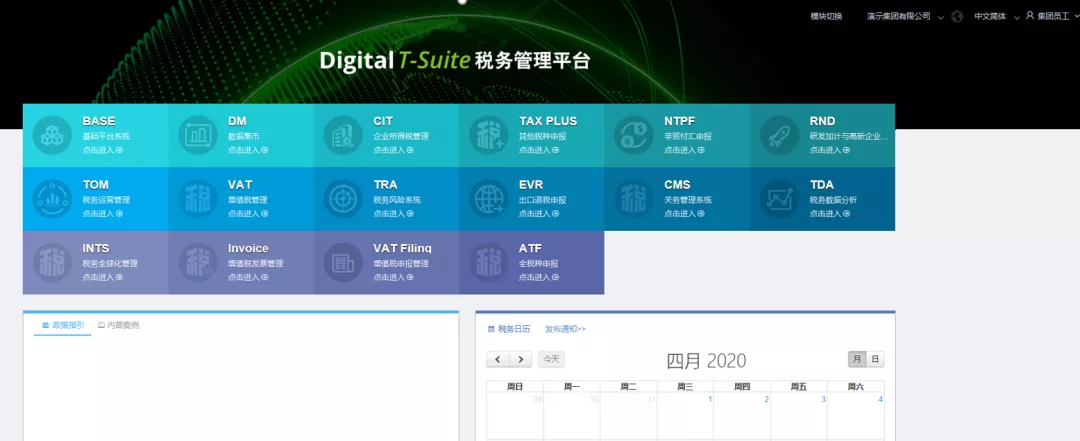Click the Digital T-Suite 税务管理平台 title
The image size is (1080, 441).
coord(455,61)
